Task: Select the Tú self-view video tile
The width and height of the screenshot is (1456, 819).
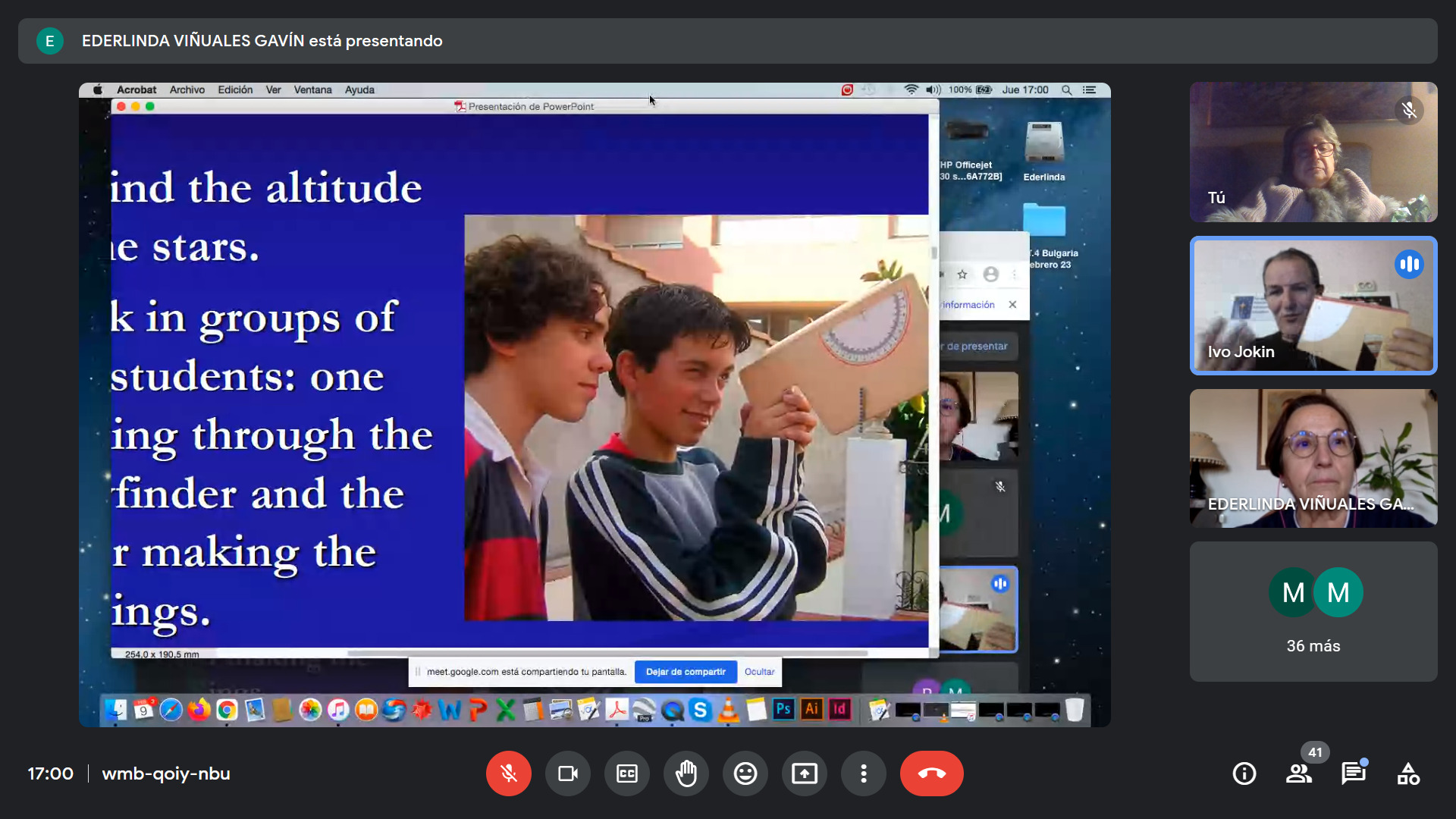Action: pos(1313,152)
